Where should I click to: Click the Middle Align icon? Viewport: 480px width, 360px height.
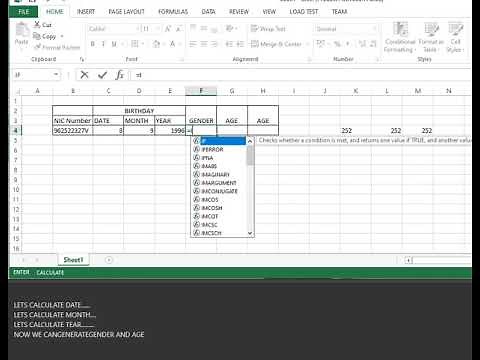[x=204, y=28]
